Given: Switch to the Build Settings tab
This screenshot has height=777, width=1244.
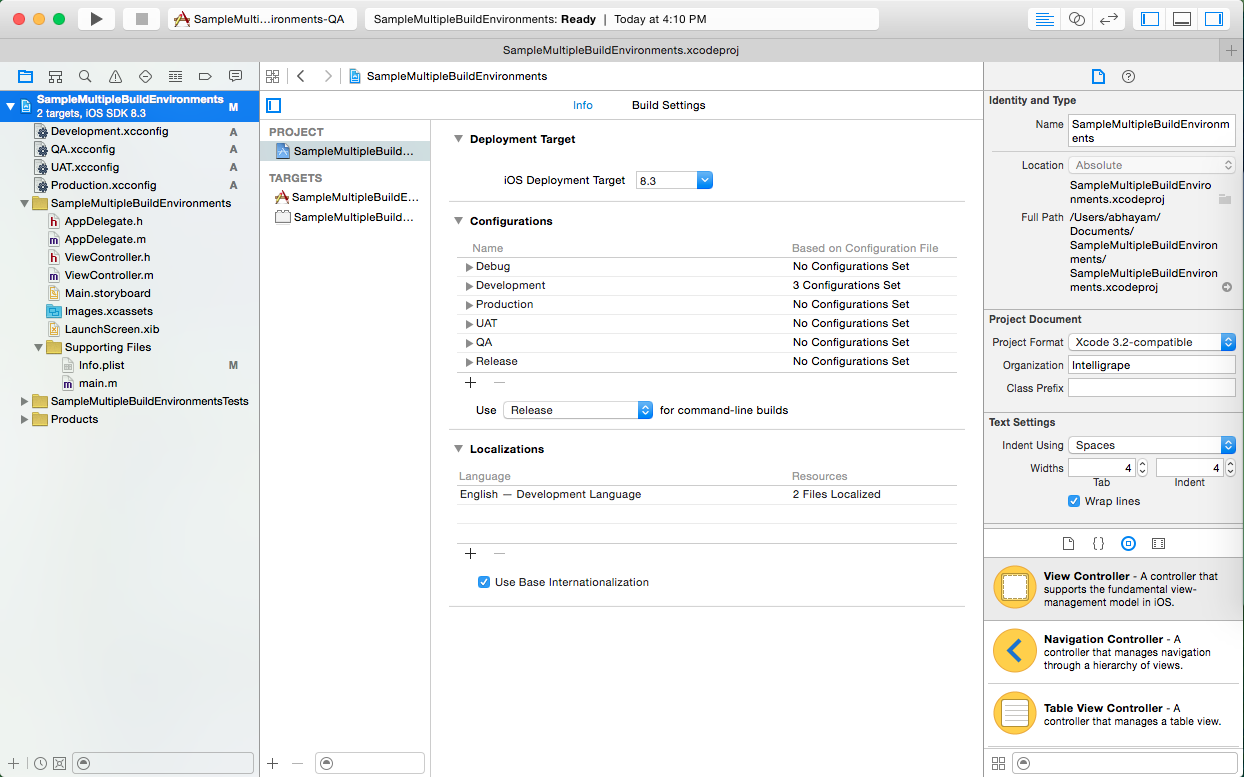Looking at the screenshot, I should 668,105.
